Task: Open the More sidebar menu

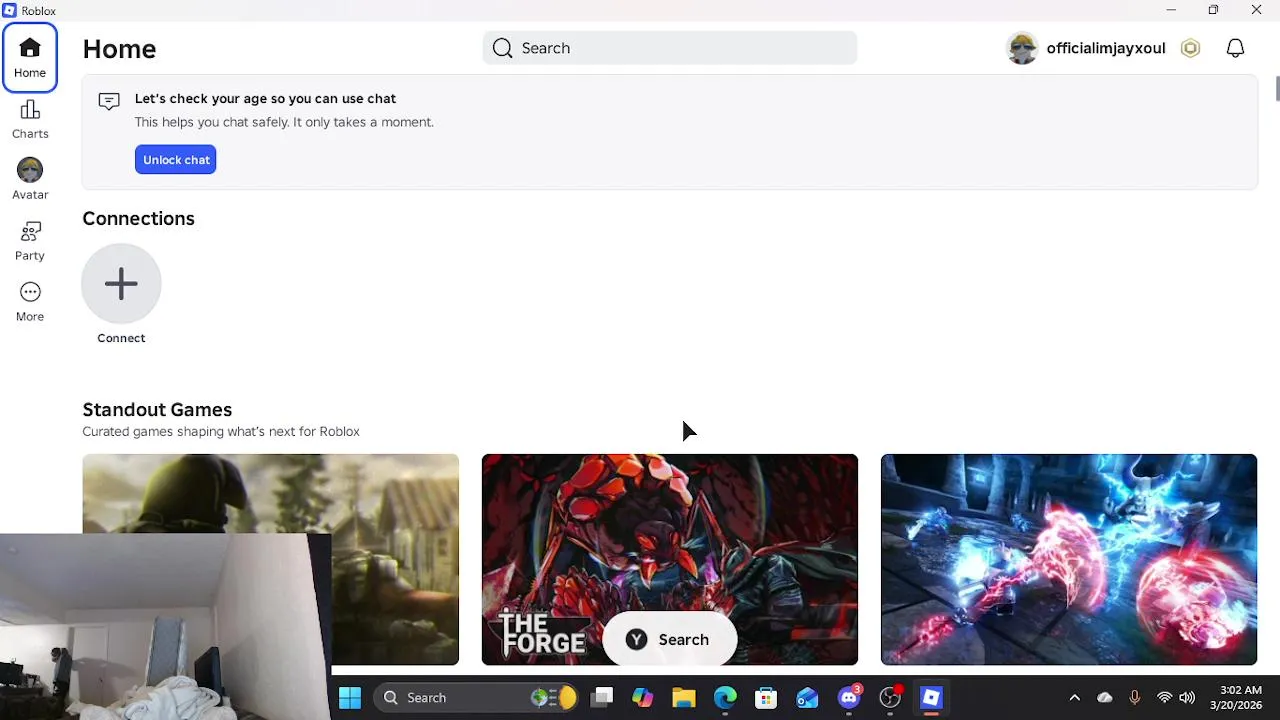Action: click(x=30, y=302)
